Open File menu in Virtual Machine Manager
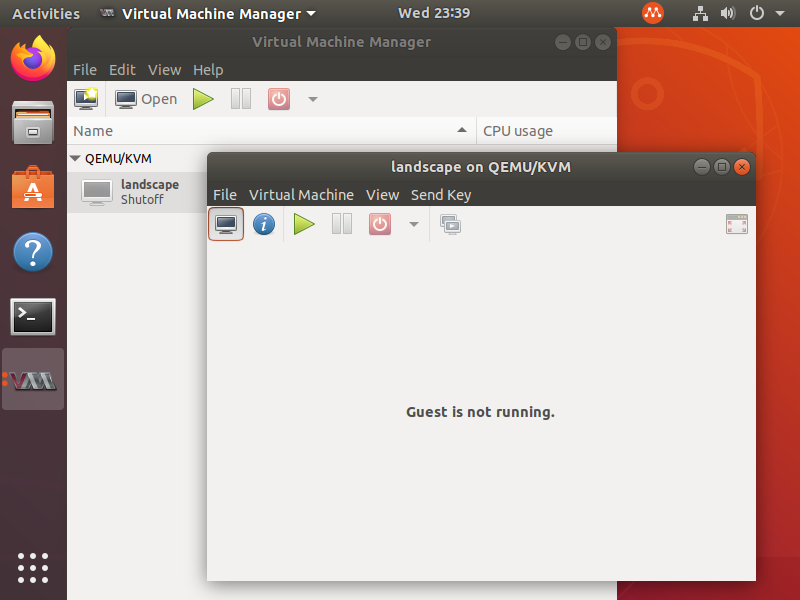 pyautogui.click(x=85, y=70)
